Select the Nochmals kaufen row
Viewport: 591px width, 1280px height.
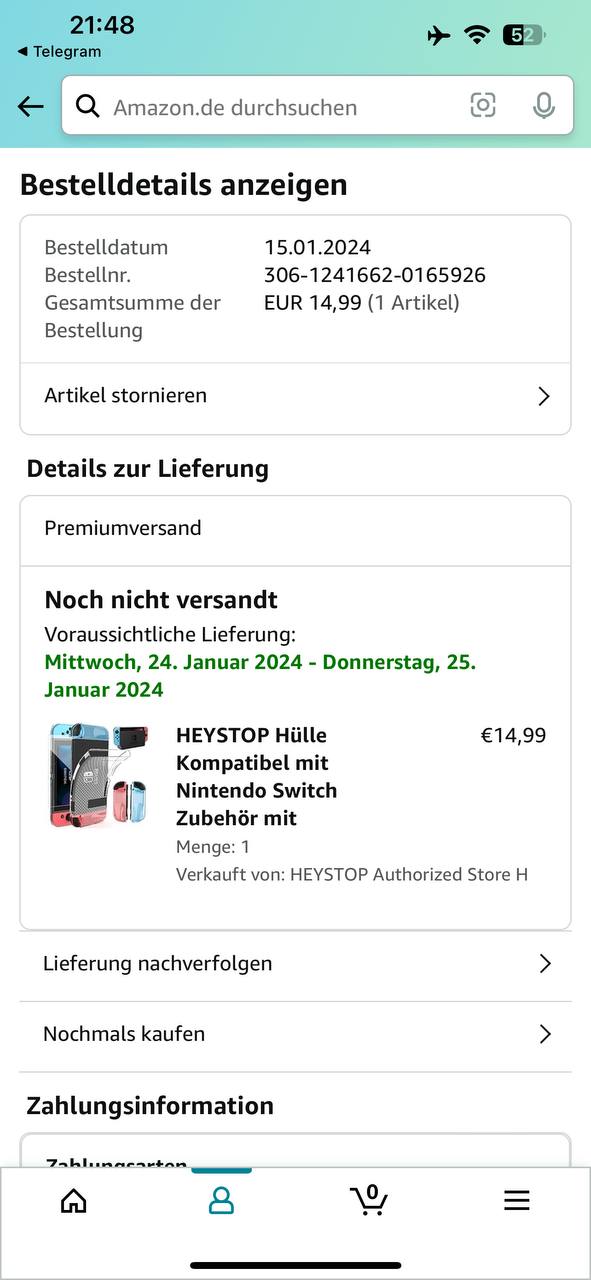[295, 1036]
